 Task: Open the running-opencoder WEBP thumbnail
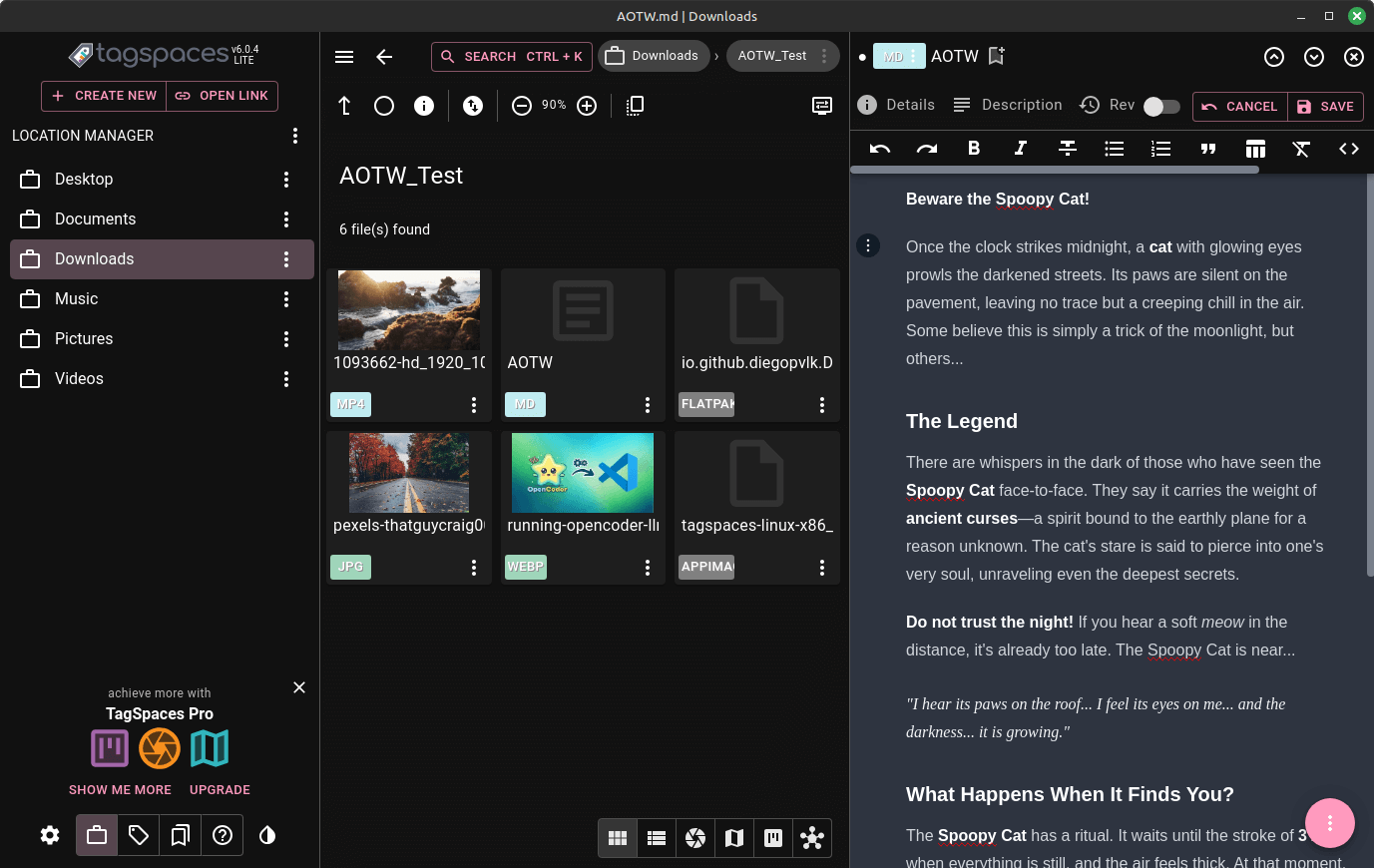click(x=583, y=473)
